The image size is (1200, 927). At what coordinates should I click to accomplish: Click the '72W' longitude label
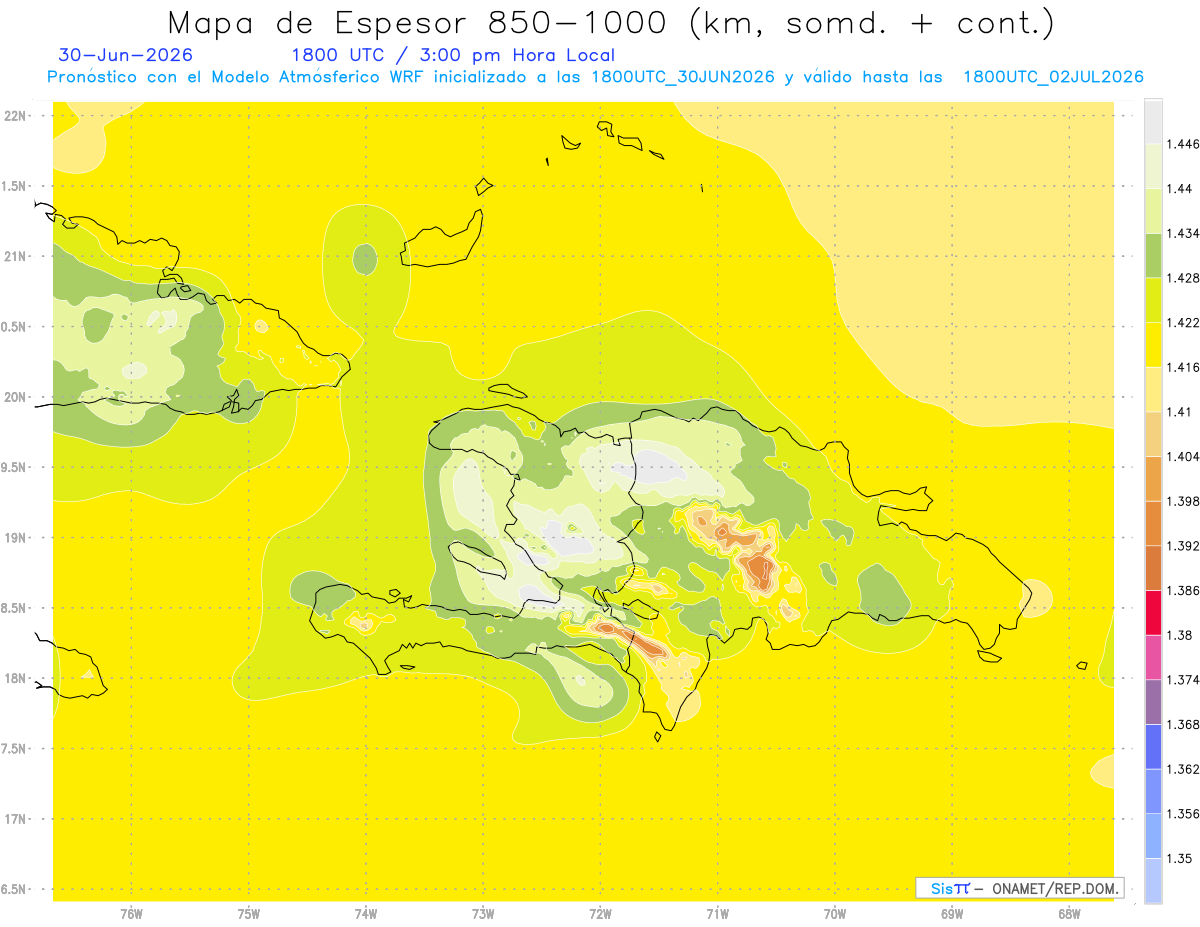pos(600,914)
